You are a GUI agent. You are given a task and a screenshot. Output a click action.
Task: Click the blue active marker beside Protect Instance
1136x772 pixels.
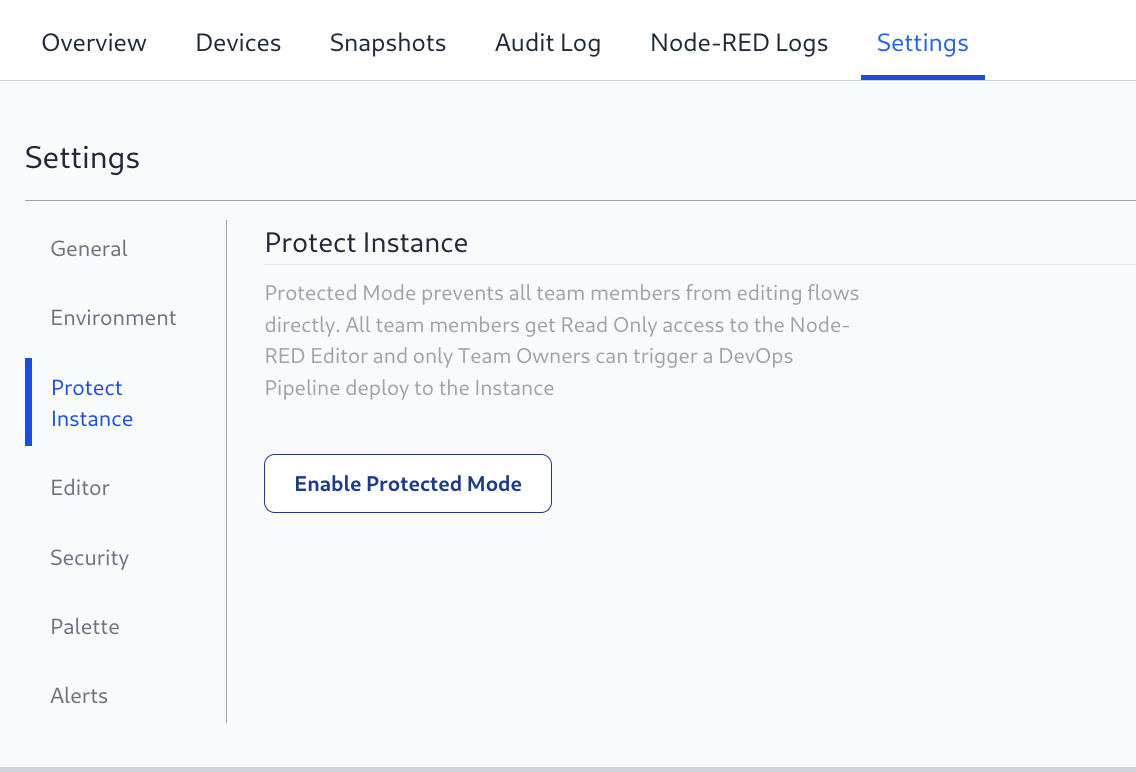[29, 402]
